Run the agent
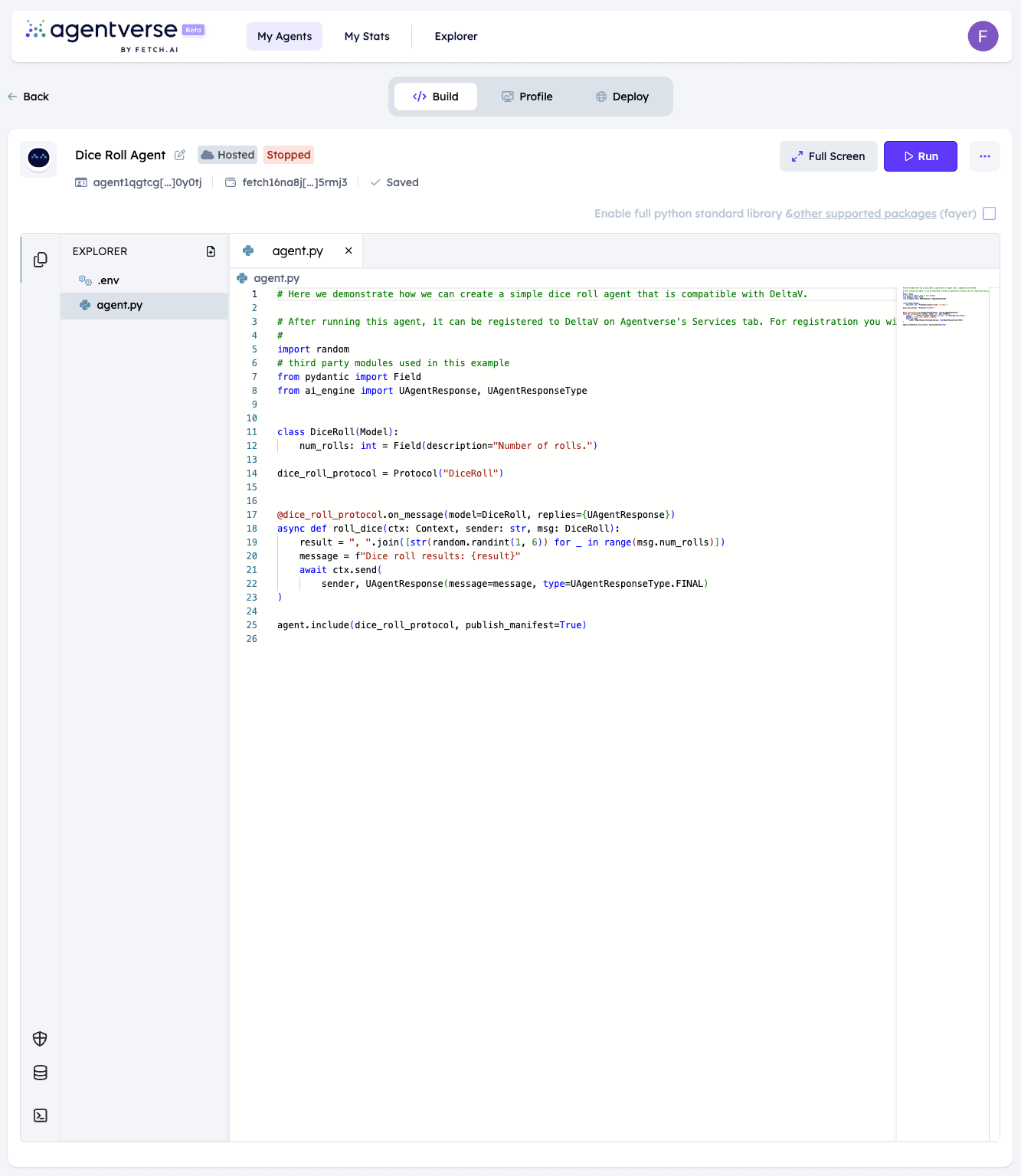Screen dimensions: 1021x1176 click(x=920, y=156)
